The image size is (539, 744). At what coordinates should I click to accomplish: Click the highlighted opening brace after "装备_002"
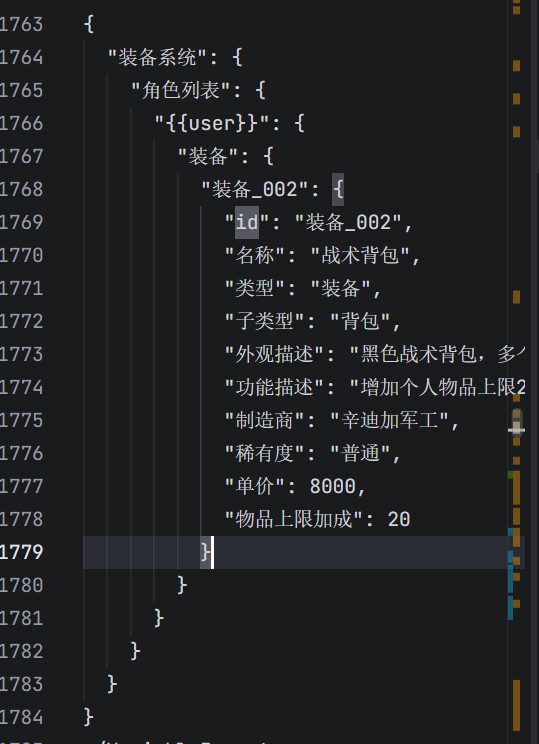pyautogui.click(x=338, y=189)
